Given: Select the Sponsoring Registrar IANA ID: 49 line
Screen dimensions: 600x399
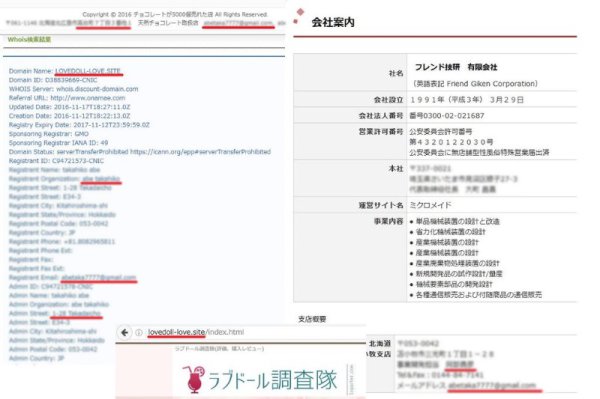Looking at the screenshot, I should 58,143.
